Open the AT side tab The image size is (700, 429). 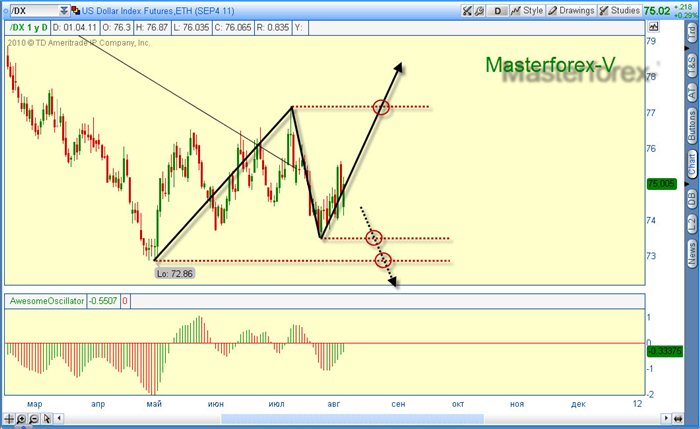pos(692,93)
